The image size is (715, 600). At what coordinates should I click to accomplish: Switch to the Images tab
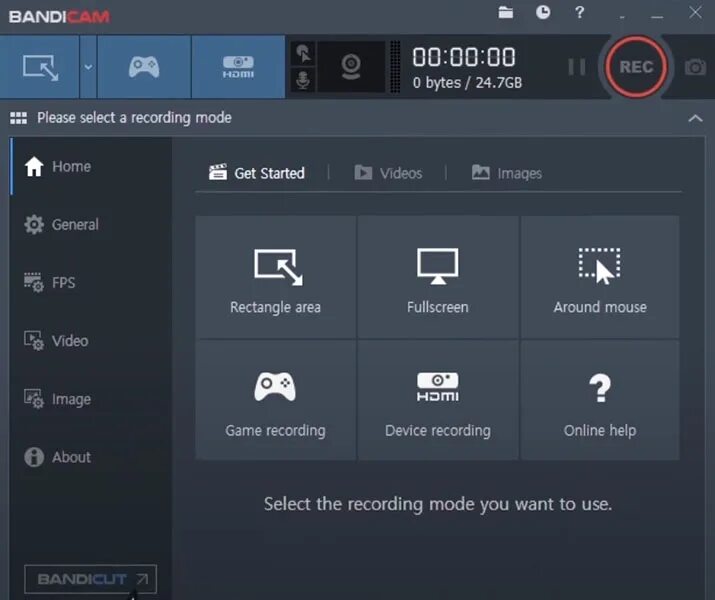click(x=507, y=173)
